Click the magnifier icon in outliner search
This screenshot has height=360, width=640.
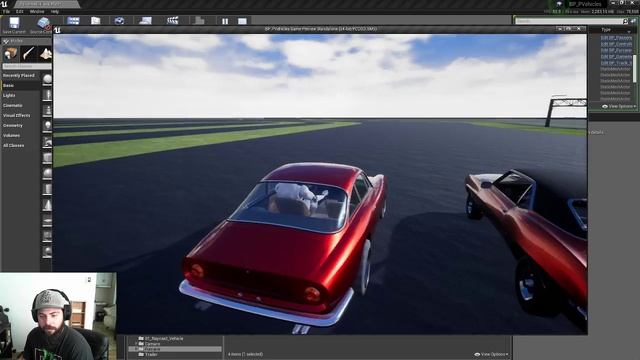(x=625, y=21)
